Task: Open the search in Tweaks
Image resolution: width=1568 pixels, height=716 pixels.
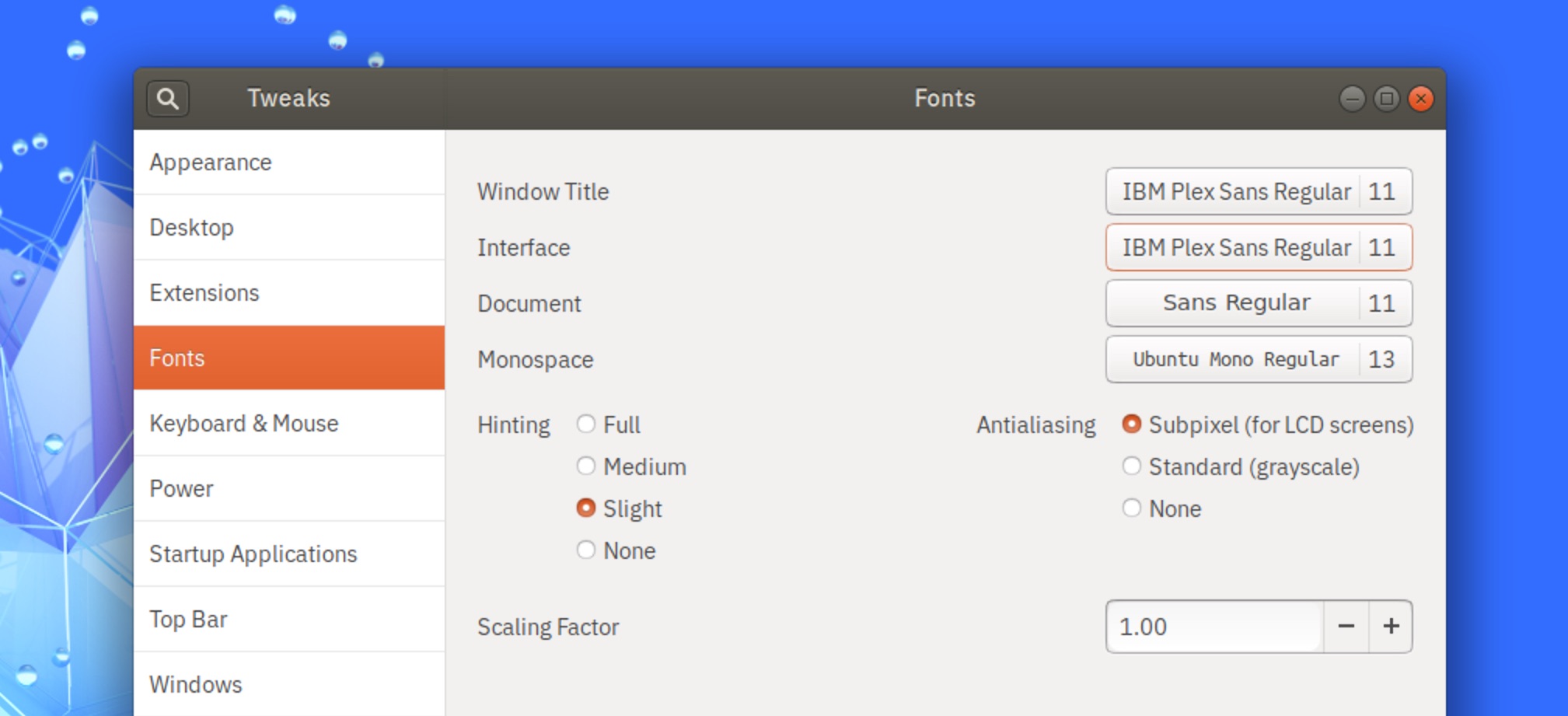Action: pyautogui.click(x=168, y=99)
